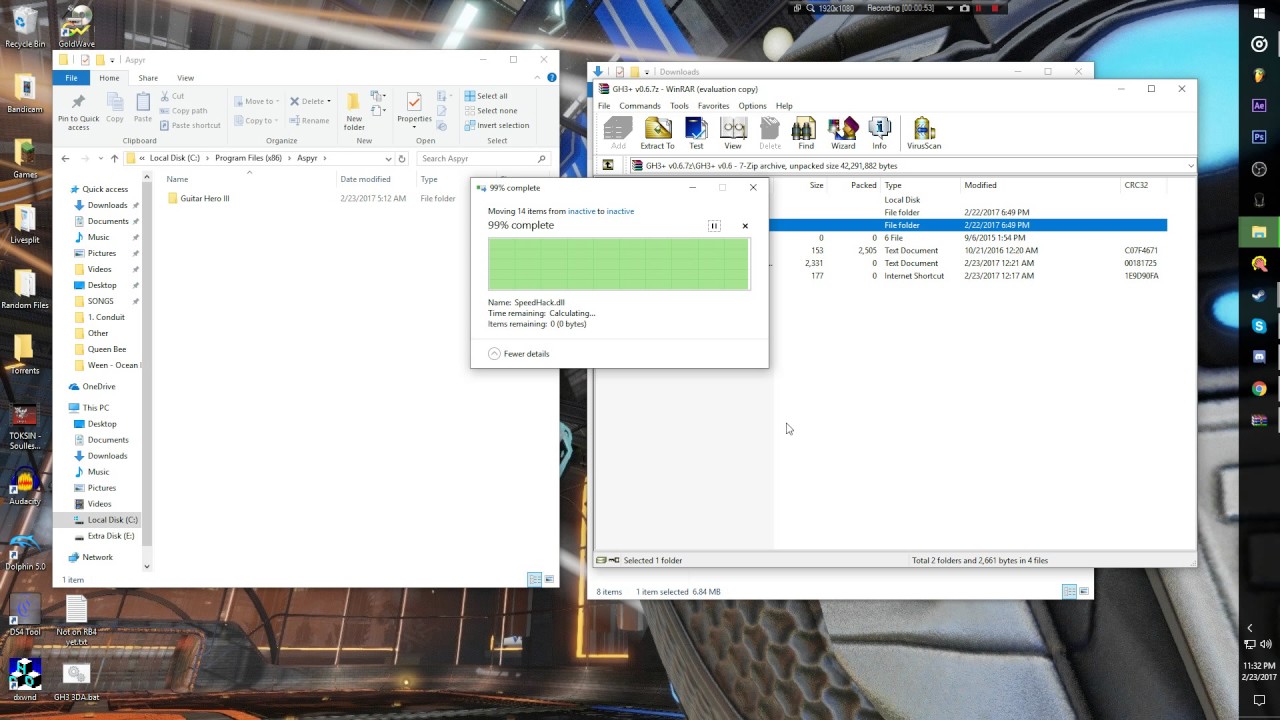Viewport: 1280px width, 720px height.
Task: Open WinRAR Tools menu
Action: tap(679, 106)
